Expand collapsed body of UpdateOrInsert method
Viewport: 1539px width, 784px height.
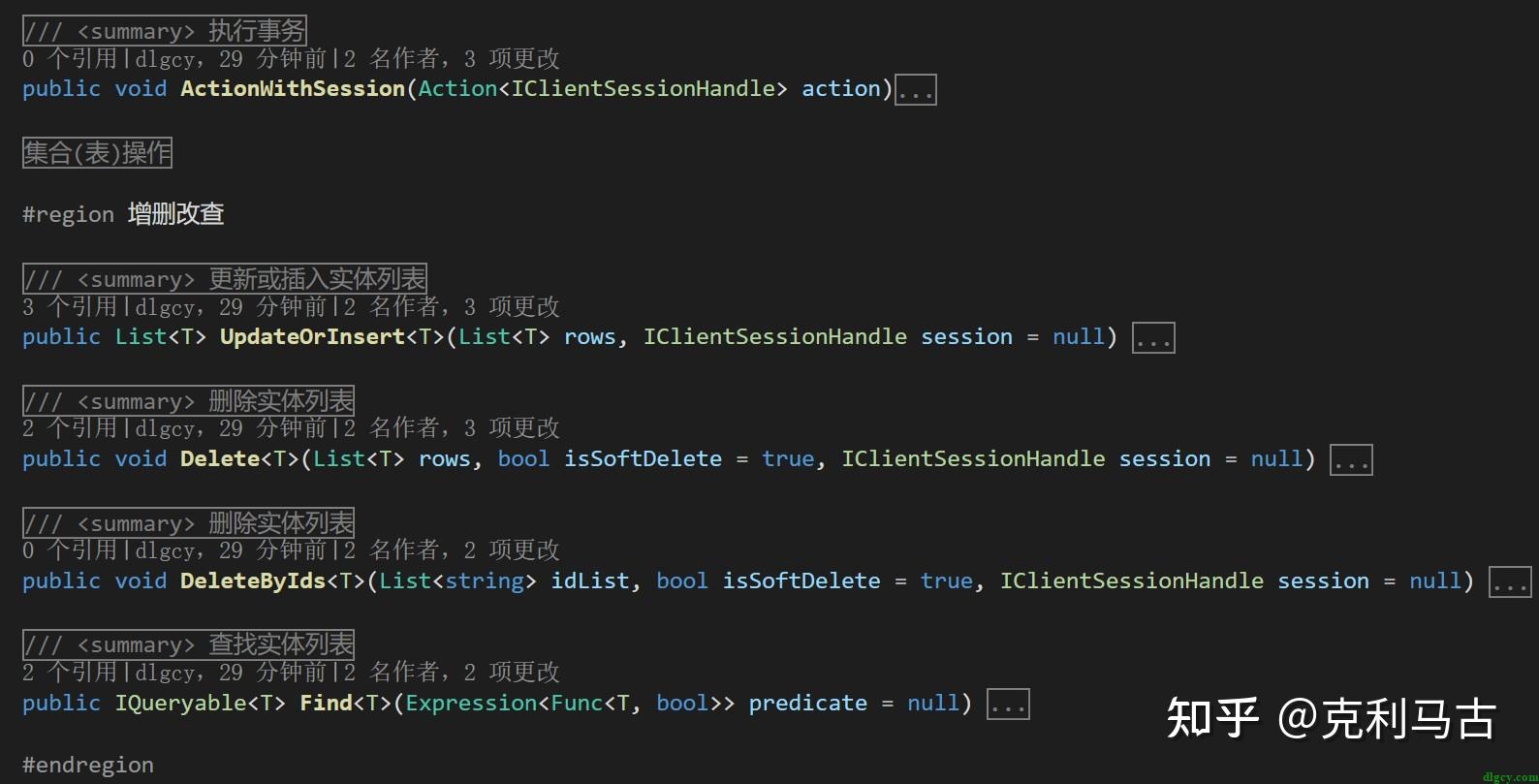(1153, 338)
